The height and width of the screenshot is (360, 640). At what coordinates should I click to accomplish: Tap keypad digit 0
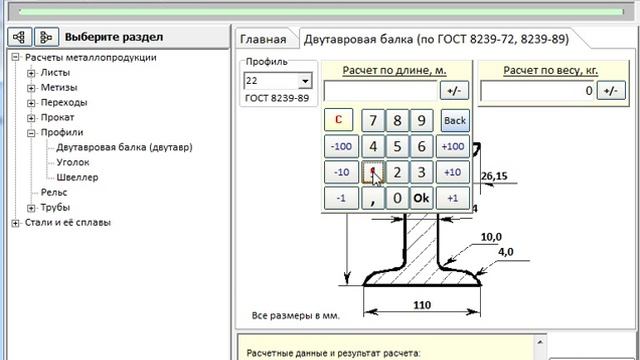[x=397, y=198]
